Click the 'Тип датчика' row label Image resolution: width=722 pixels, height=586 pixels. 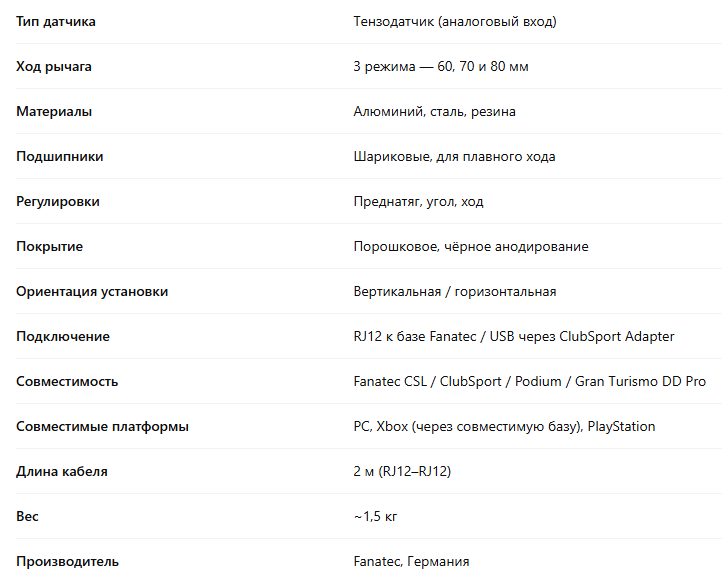point(56,21)
